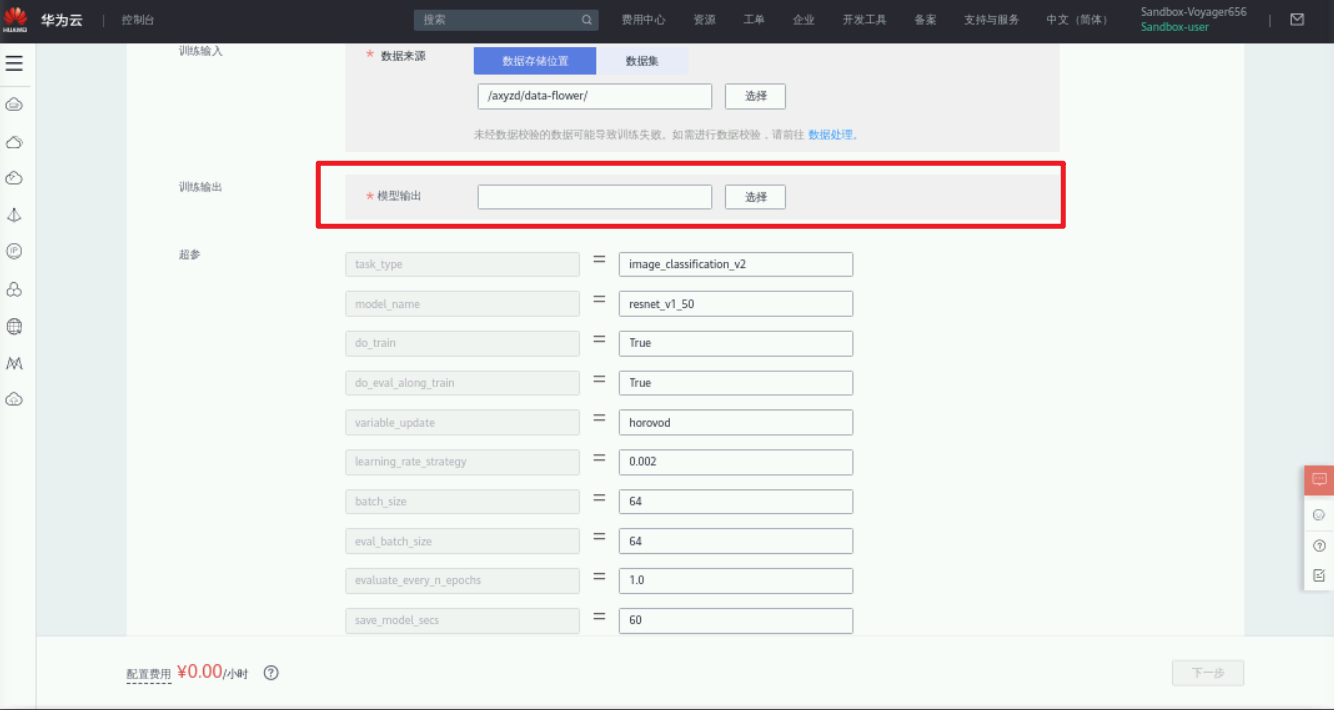Click the learning_rate_strategy parameter name box
The width and height of the screenshot is (1334, 710).
pyautogui.click(x=462, y=462)
